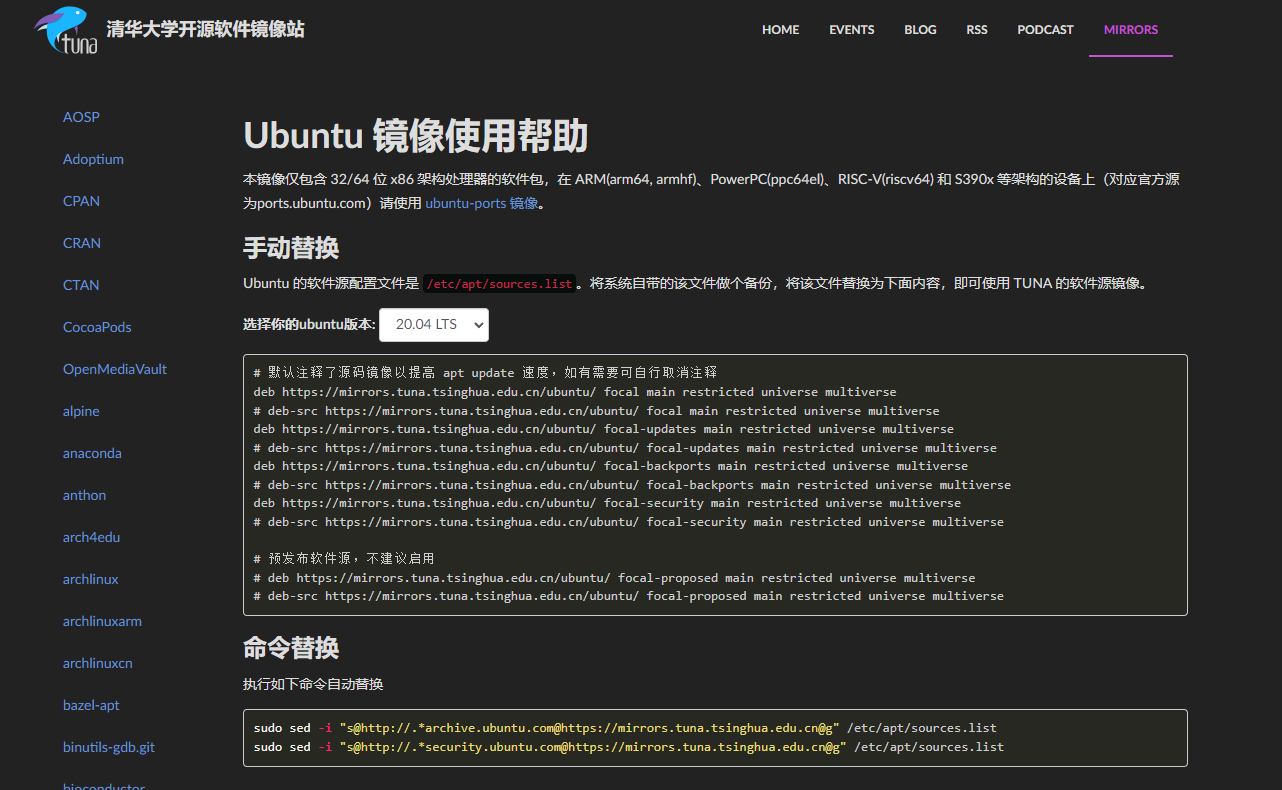Image resolution: width=1282 pixels, height=790 pixels.
Task: Select the MIRRORS nav tab
Action: [1131, 30]
